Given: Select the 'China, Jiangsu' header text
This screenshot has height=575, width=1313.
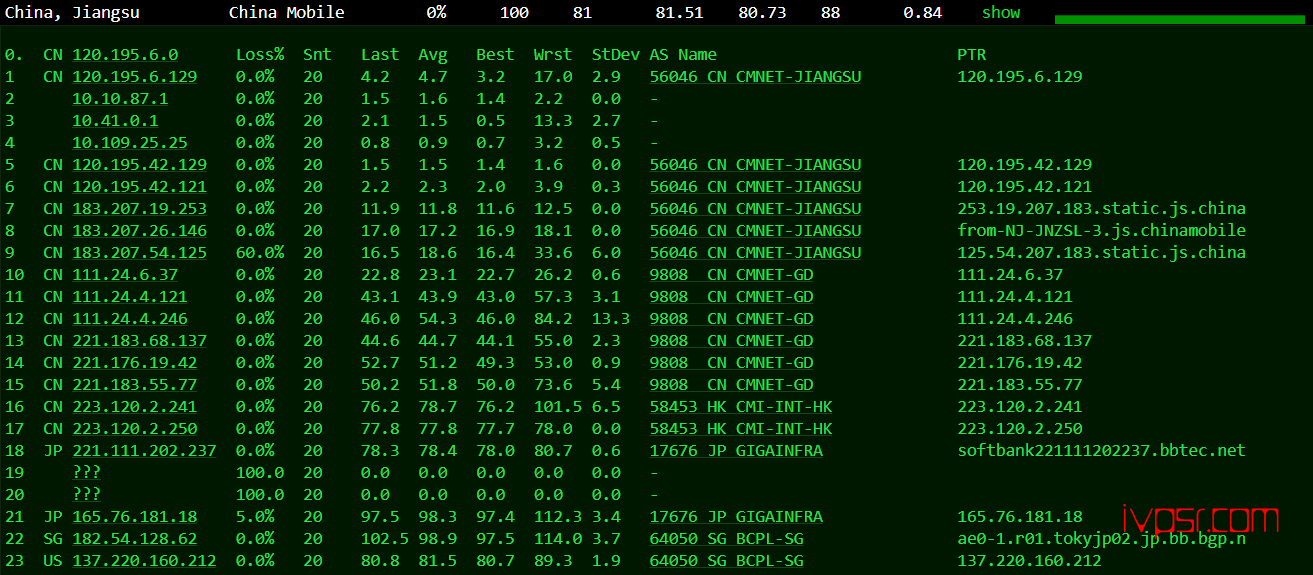Looking at the screenshot, I should (x=72, y=13).
